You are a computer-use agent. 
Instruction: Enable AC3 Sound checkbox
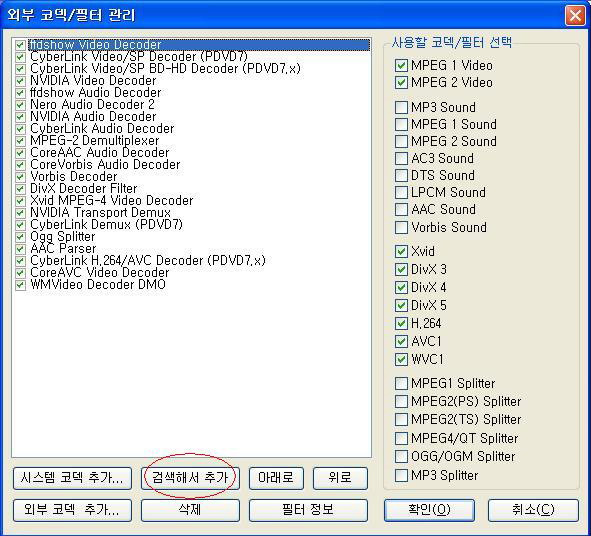pyautogui.click(x=401, y=158)
